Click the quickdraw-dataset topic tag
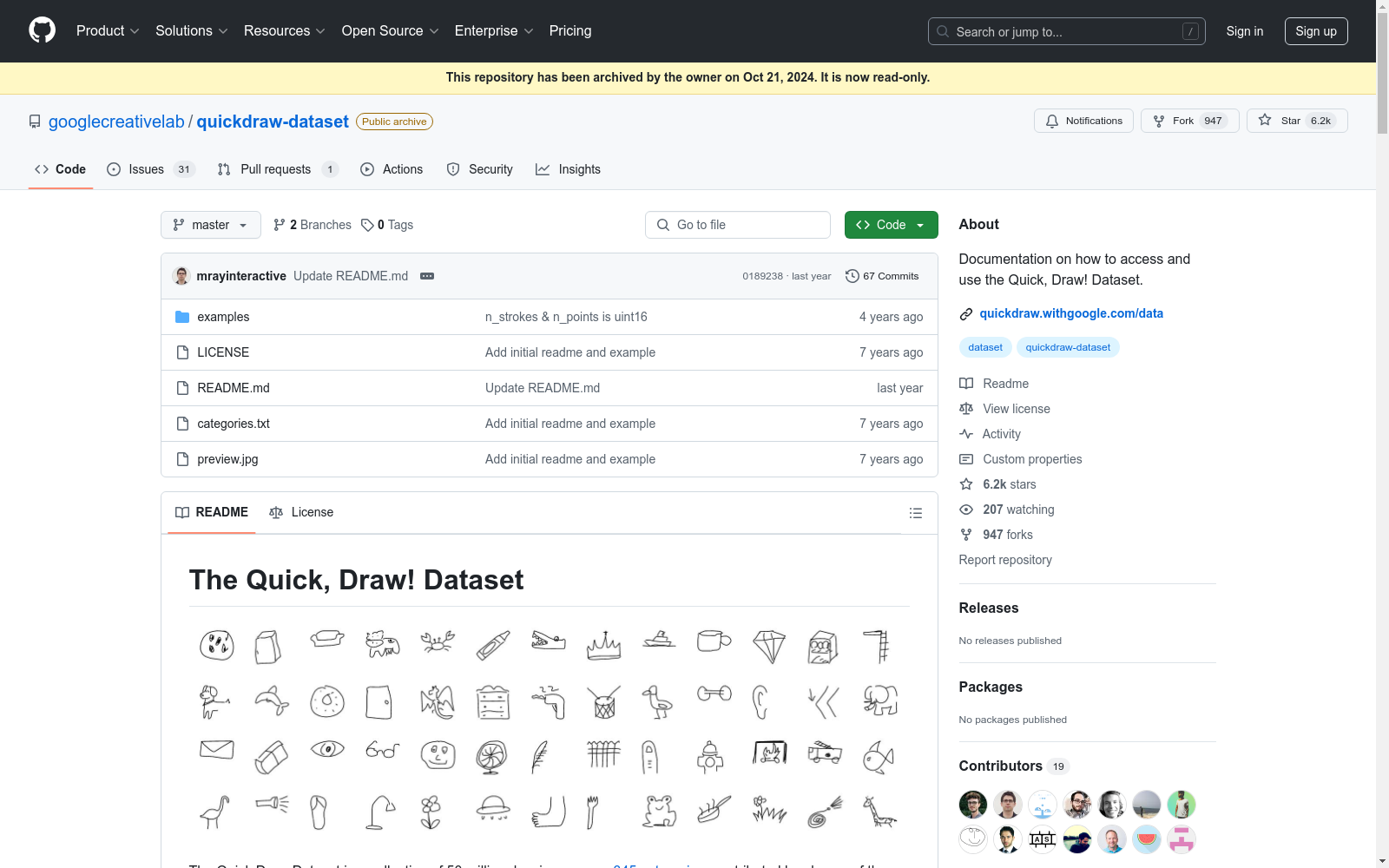This screenshot has height=868, width=1389. click(x=1068, y=347)
